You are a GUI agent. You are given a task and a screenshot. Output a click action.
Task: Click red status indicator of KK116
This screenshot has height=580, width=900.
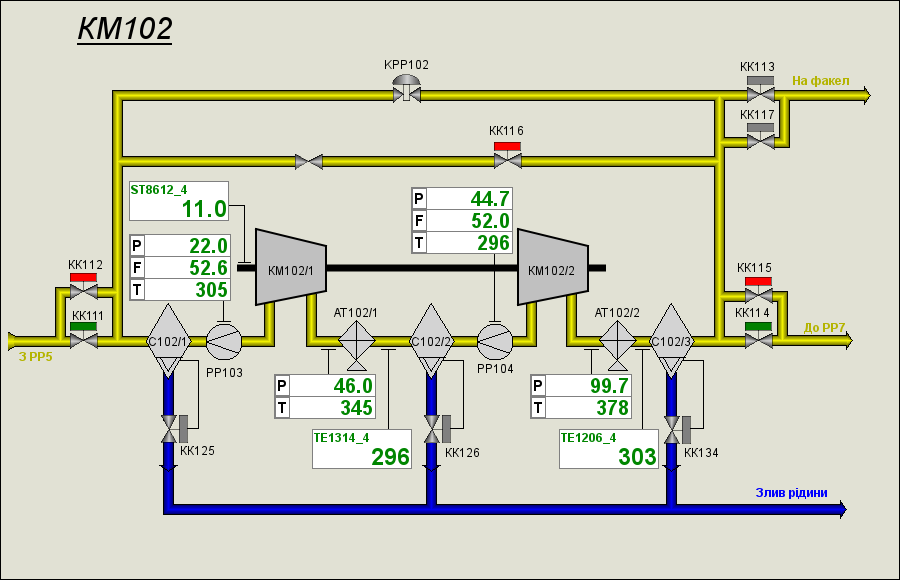click(507, 147)
